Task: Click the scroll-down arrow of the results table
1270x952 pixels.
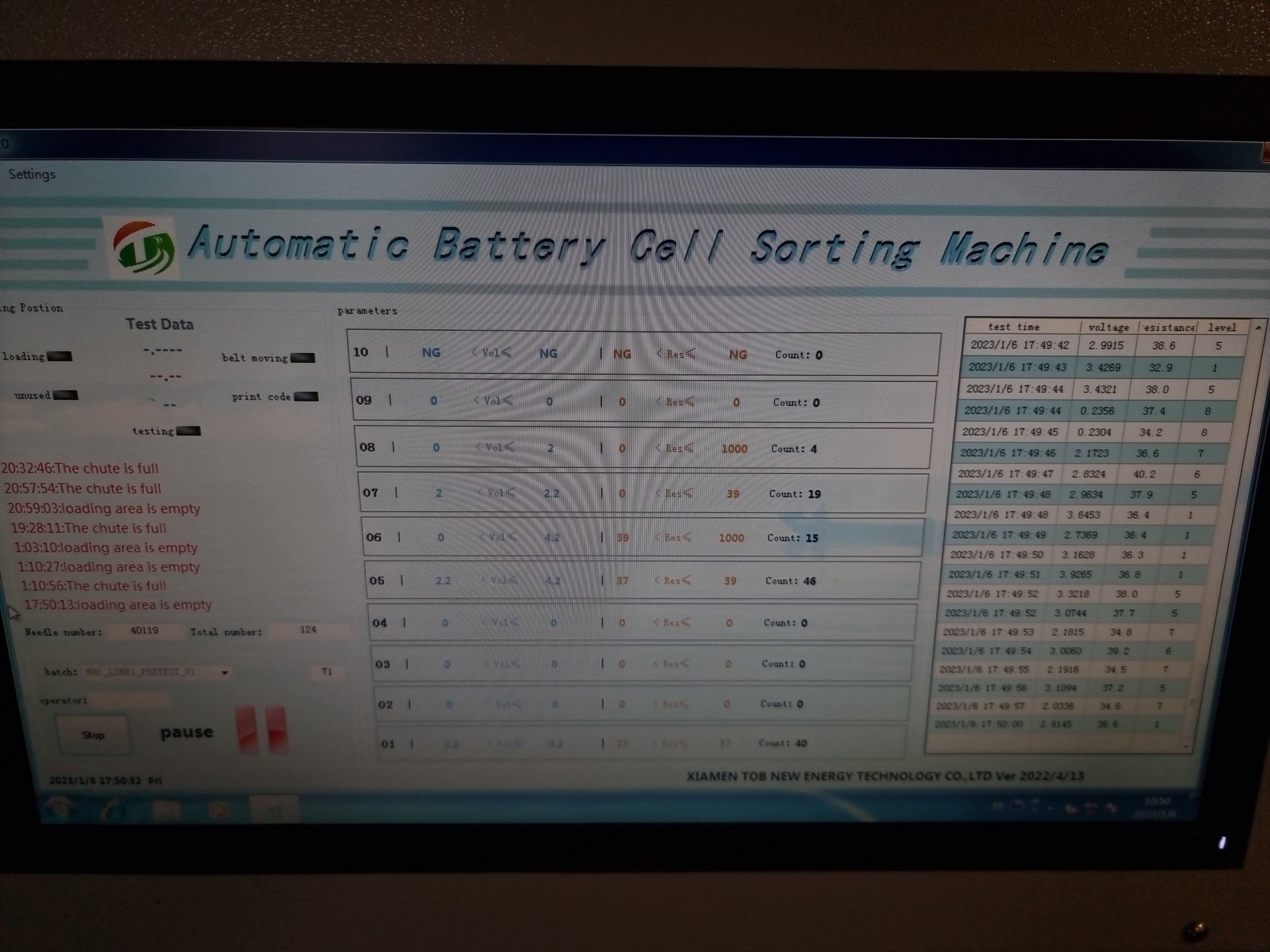Action: [1187, 746]
